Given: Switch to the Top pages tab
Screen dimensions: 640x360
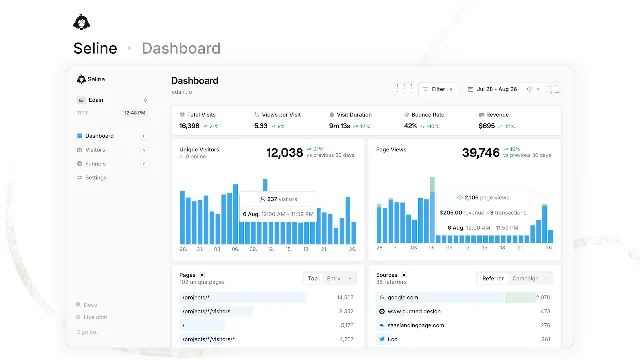Looking at the screenshot, I should (x=313, y=278).
